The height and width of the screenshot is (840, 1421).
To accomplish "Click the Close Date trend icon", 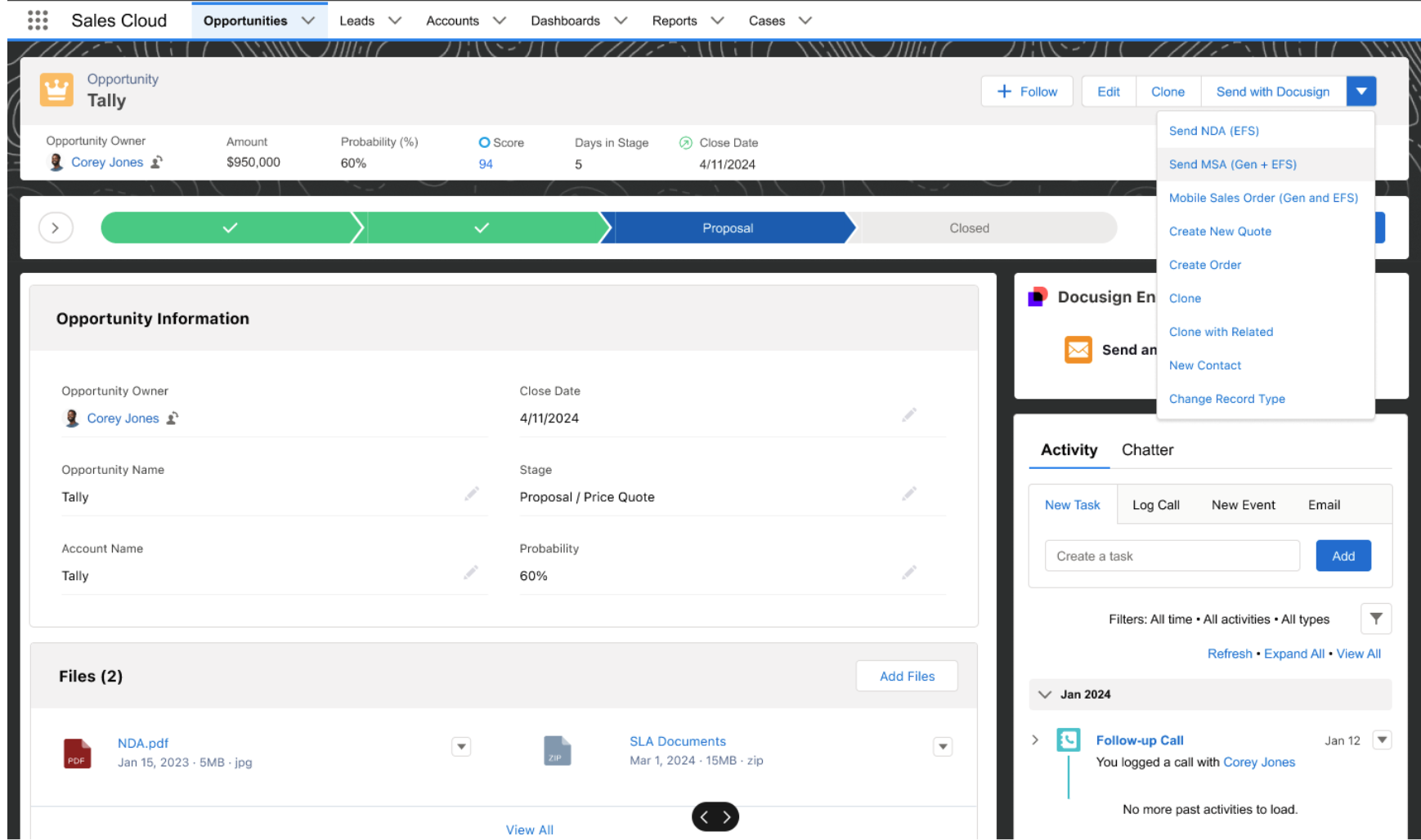I will (x=686, y=142).
